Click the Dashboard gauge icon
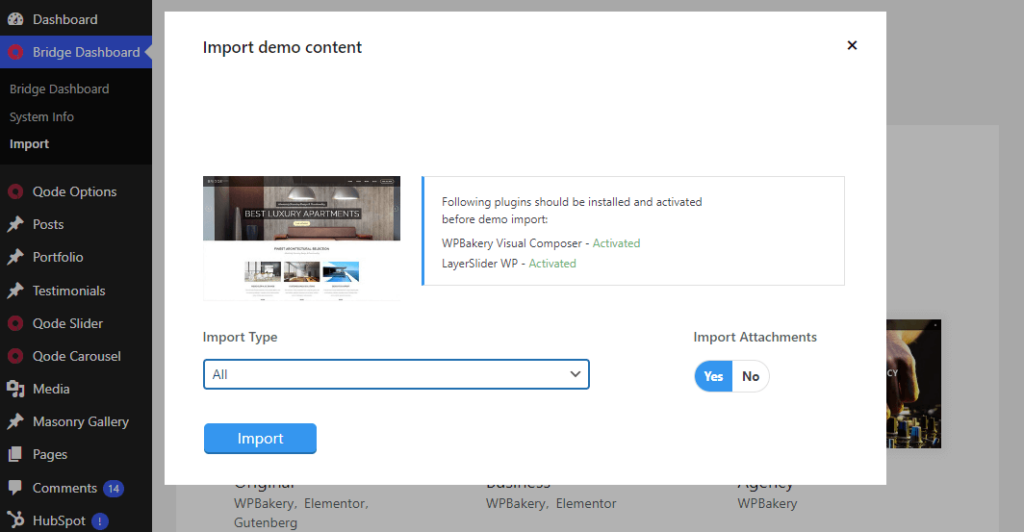Screen dimensions: 1024x532 click(15, 20)
